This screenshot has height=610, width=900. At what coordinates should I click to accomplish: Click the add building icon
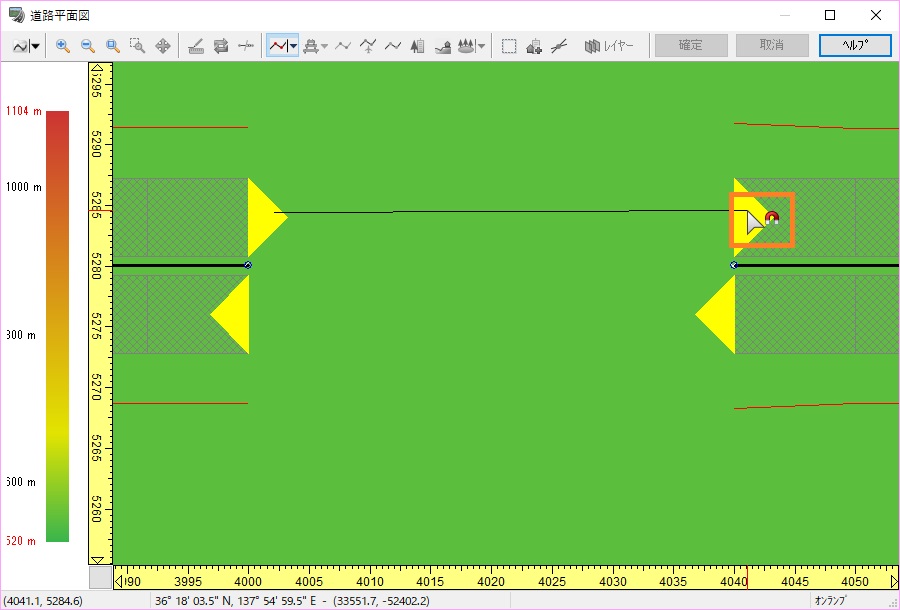pyautogui.click(x=534, y=46)
